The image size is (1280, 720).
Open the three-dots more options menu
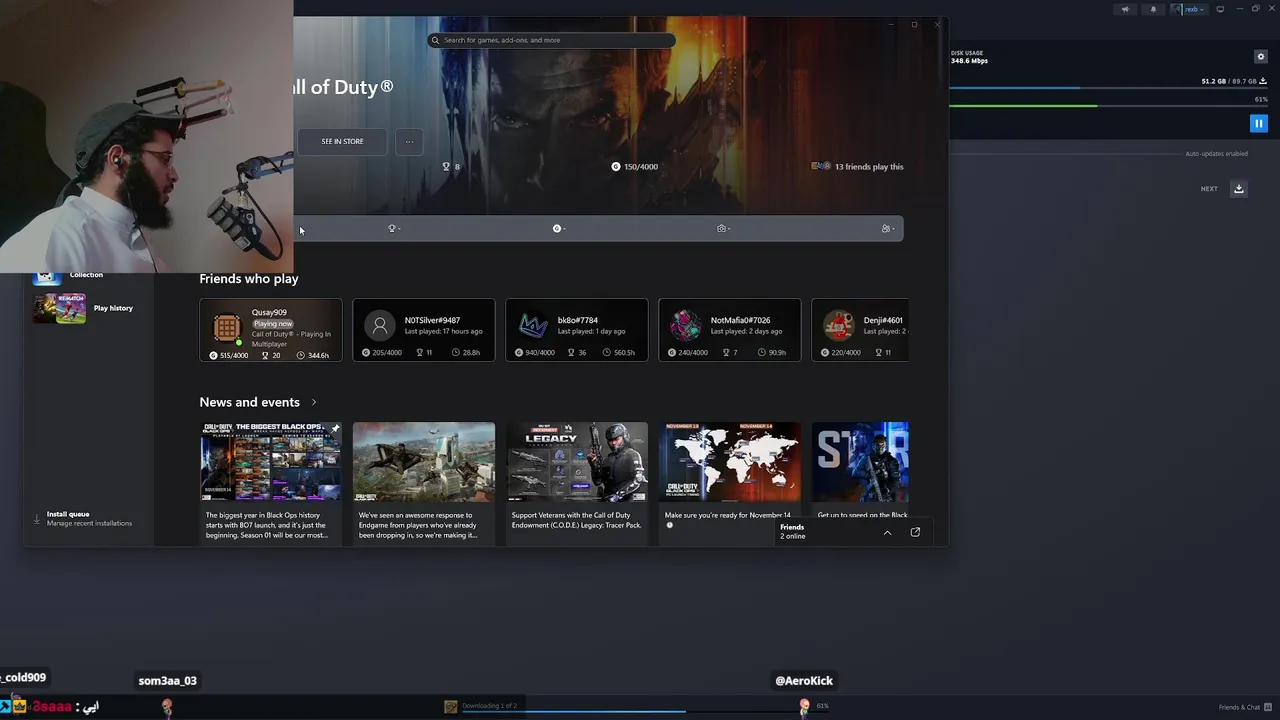[x=409, y=141]
